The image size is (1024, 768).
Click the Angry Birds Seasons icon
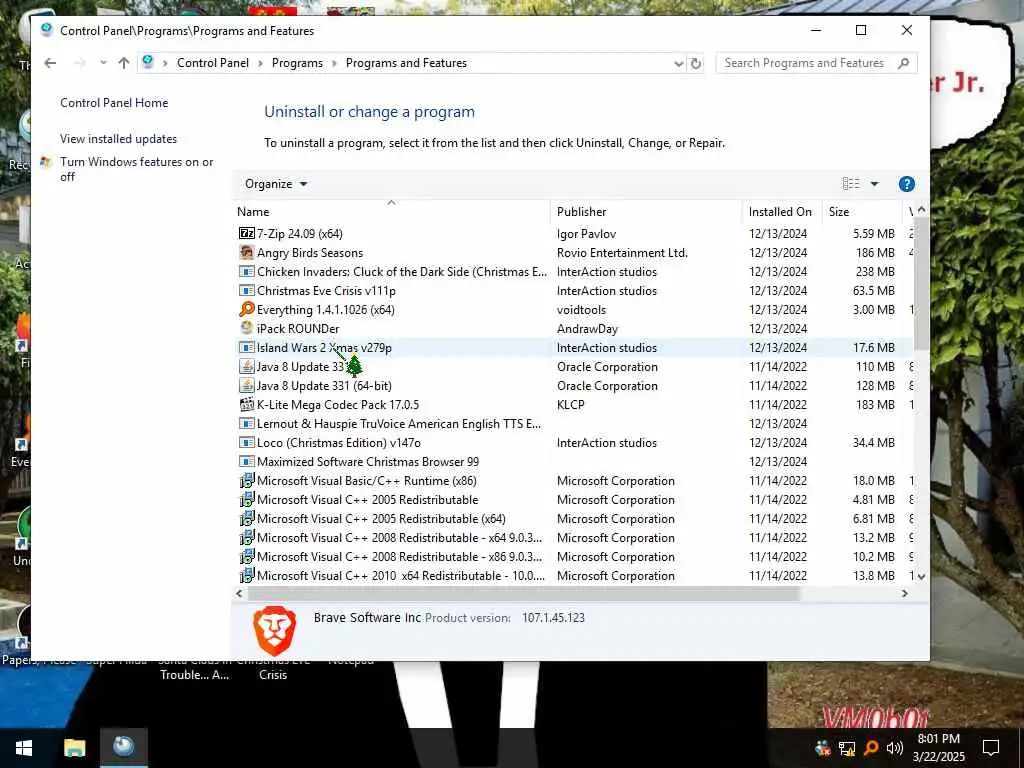click(246, 252)
